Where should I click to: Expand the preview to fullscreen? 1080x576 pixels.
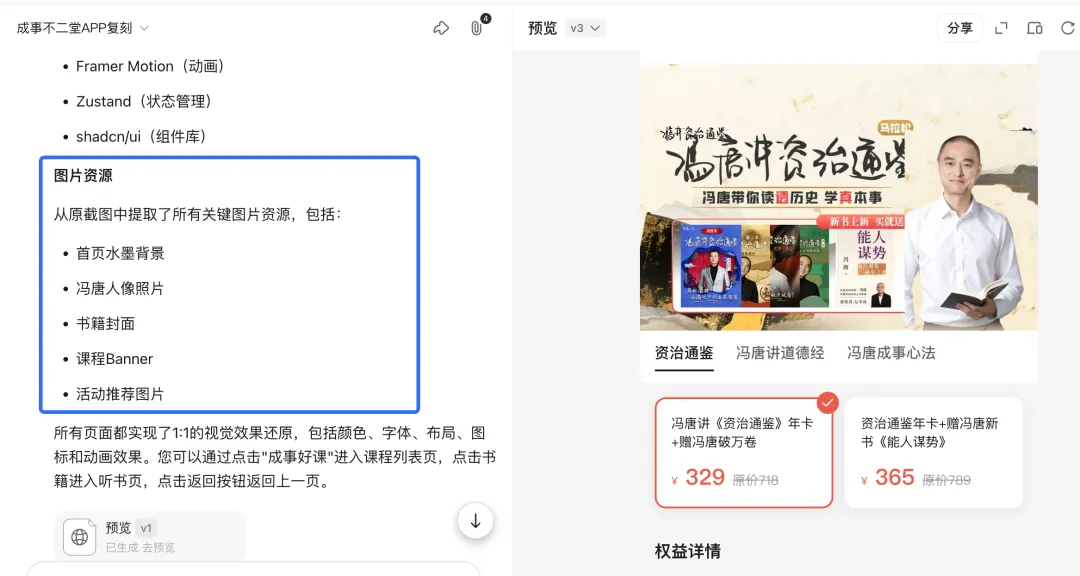point(1001,28)
